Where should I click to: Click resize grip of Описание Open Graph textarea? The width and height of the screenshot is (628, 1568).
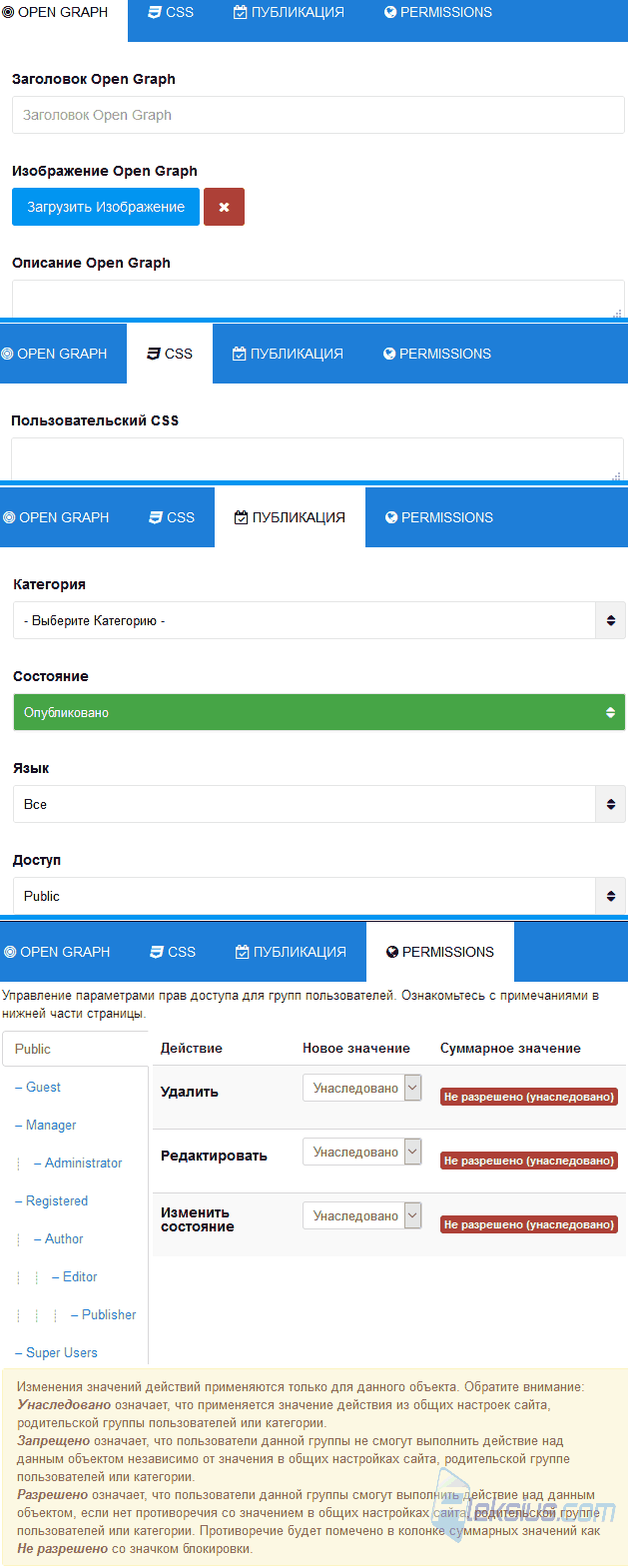point(618,313)
